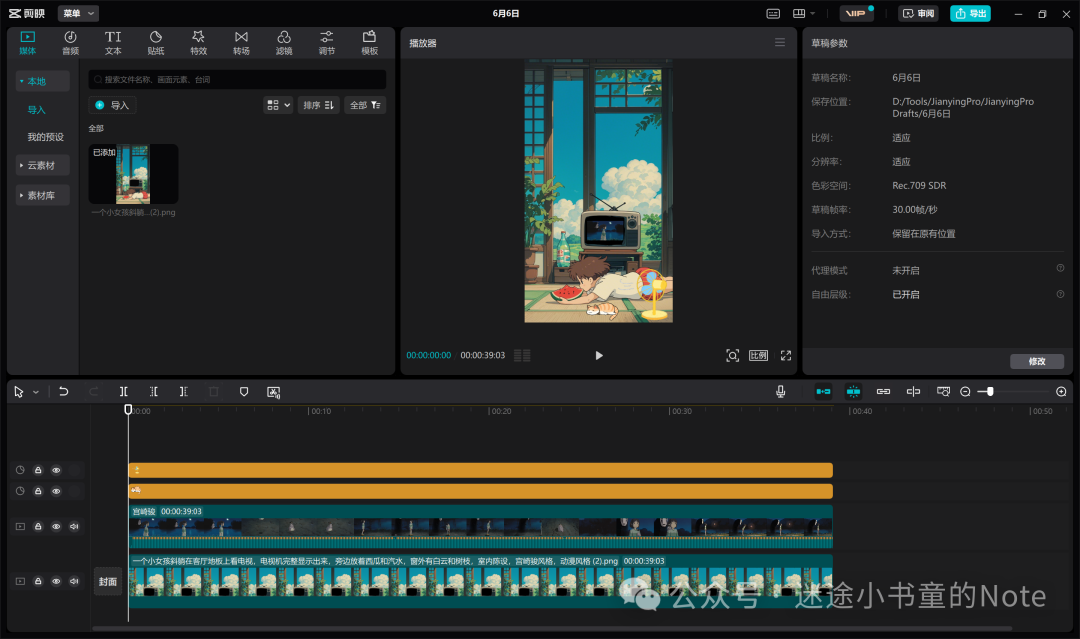Add a marker on the timeline

[x=244, y=392]
